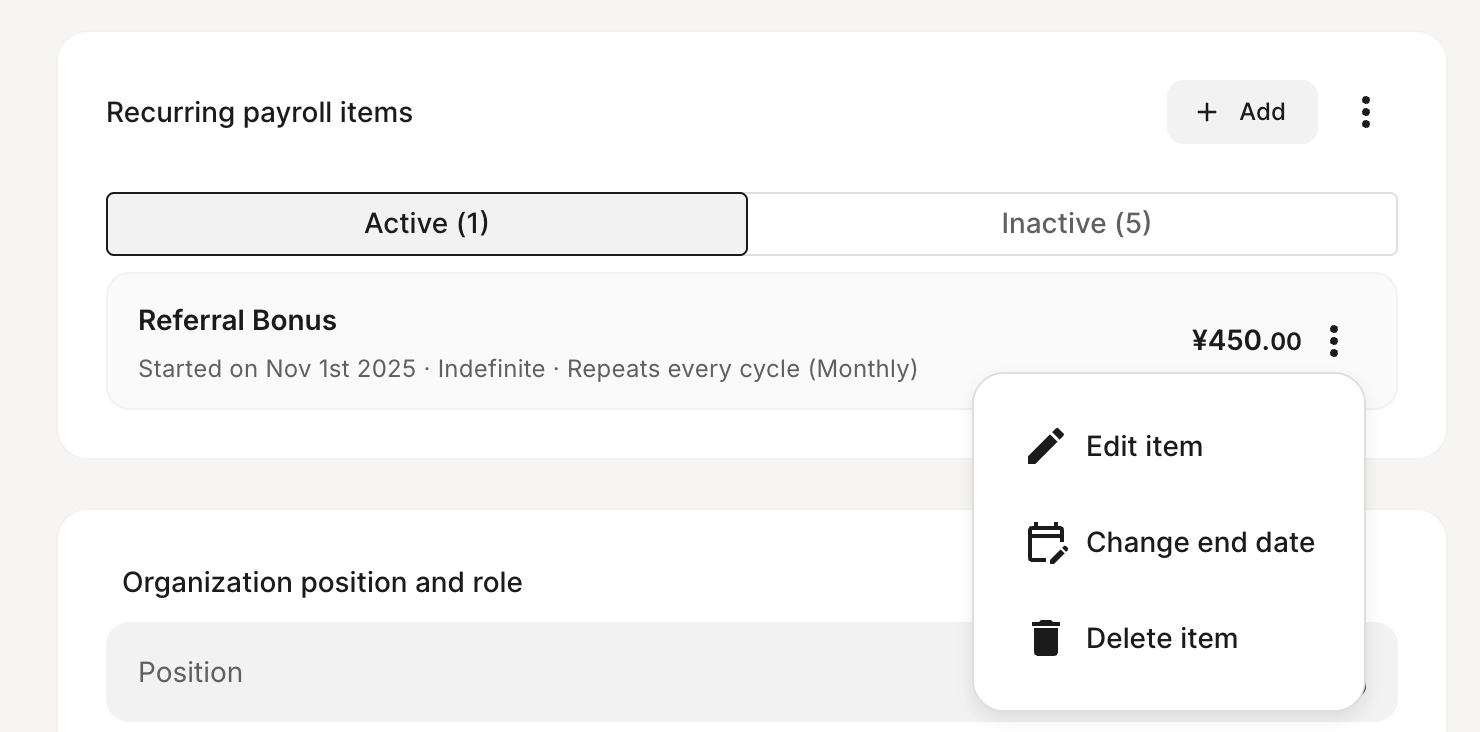Choose Delete item from the menu
Screen dimensions: 1480x732
(1162, 638)
